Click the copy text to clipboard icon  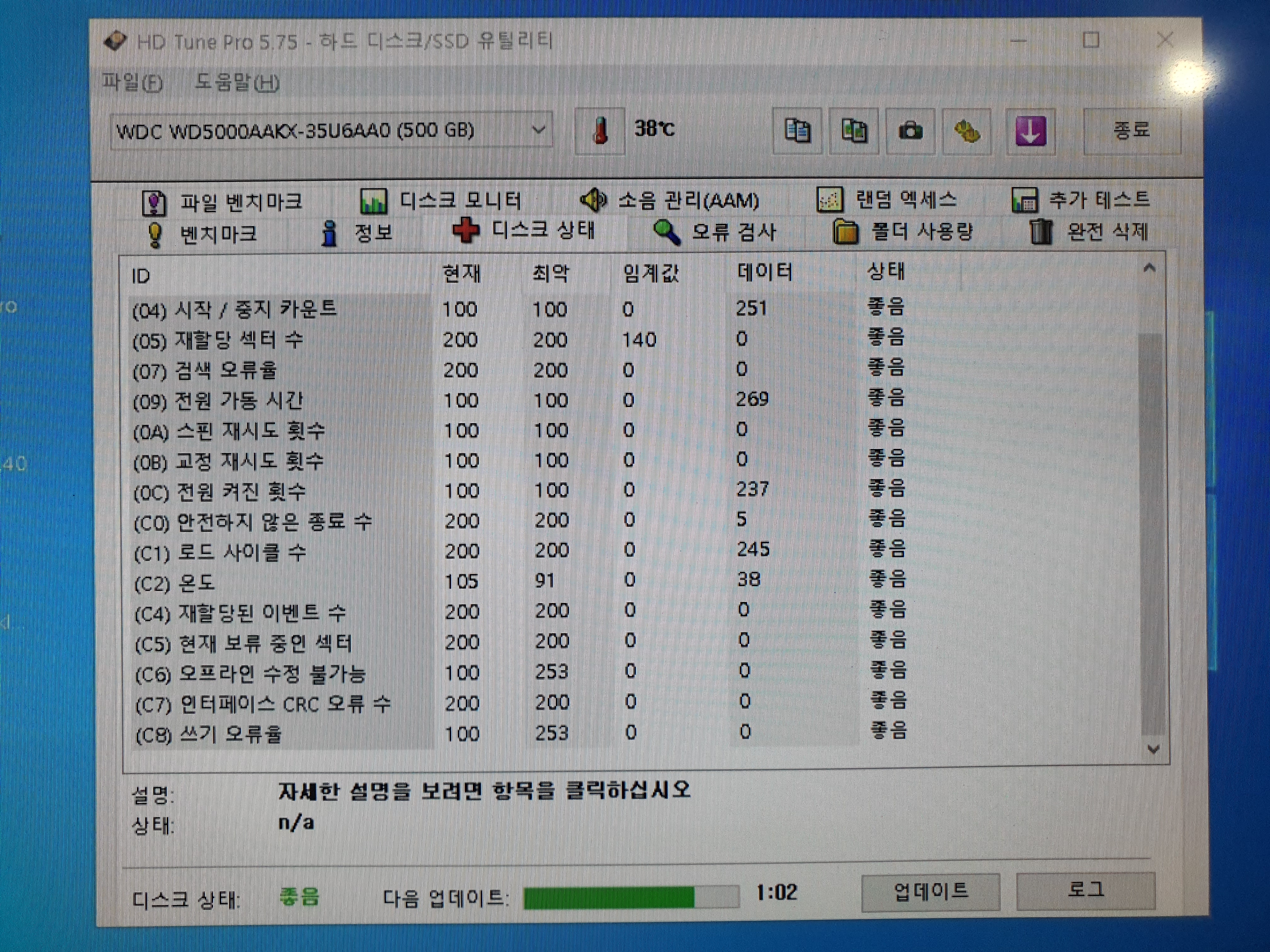[797, 131]
